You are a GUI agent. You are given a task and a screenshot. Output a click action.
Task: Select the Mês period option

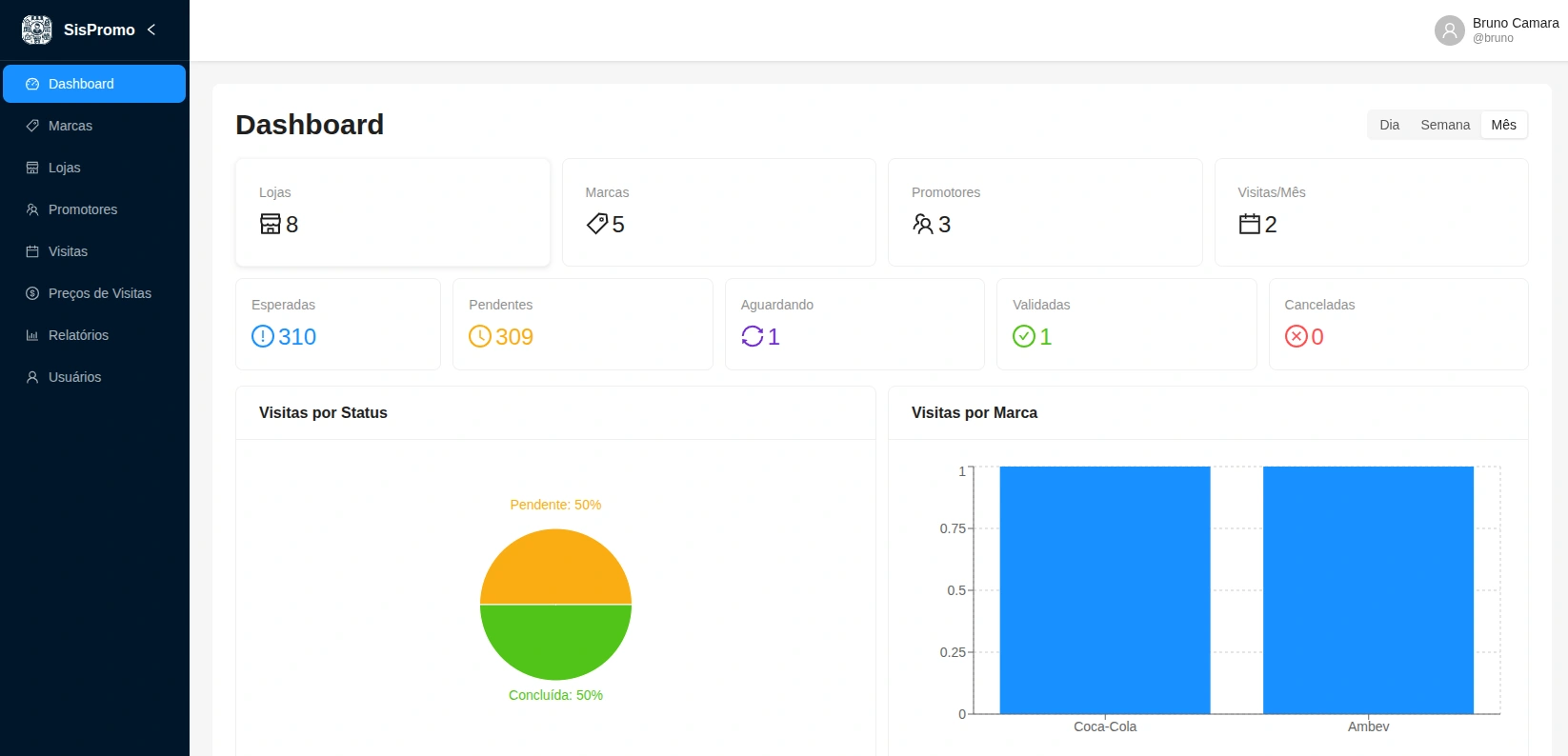point(1503,125)
